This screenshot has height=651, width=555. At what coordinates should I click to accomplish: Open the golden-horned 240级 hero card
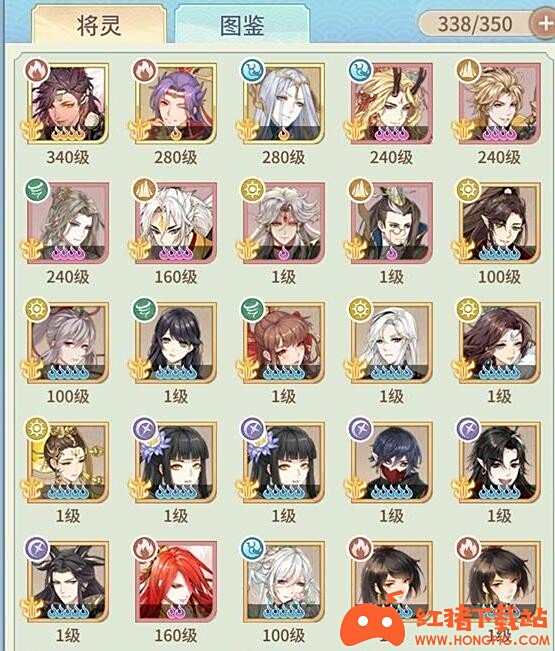pyautogui.click(x=391, y=103)
